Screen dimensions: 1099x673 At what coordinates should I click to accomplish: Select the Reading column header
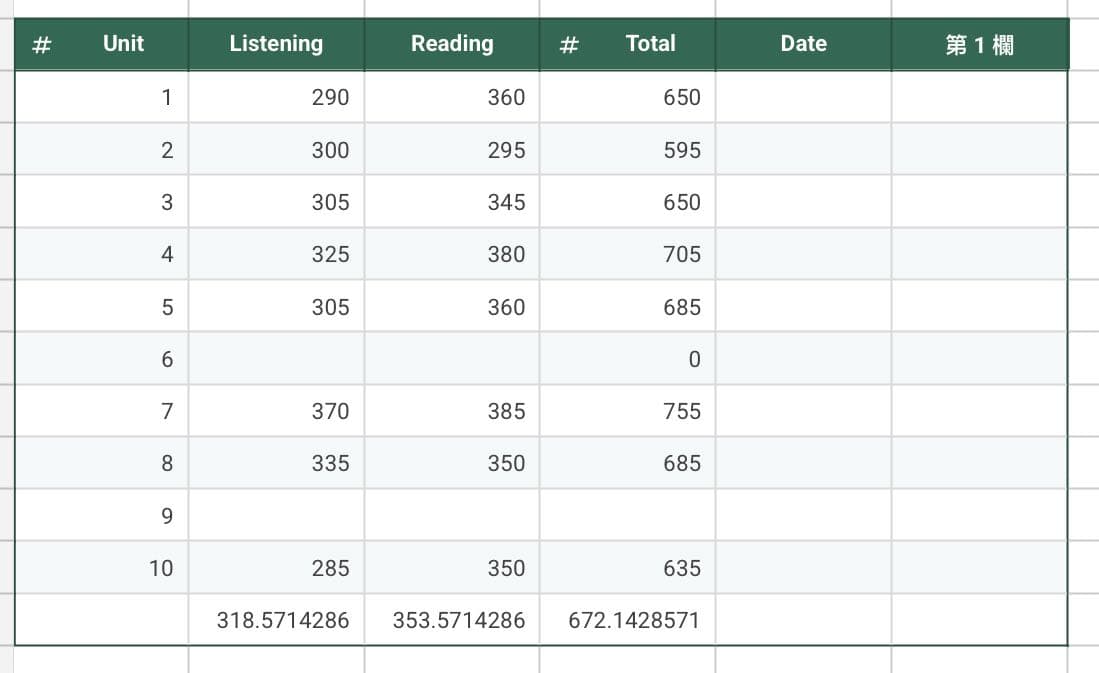pyautogui.click(x=452, y=44)
